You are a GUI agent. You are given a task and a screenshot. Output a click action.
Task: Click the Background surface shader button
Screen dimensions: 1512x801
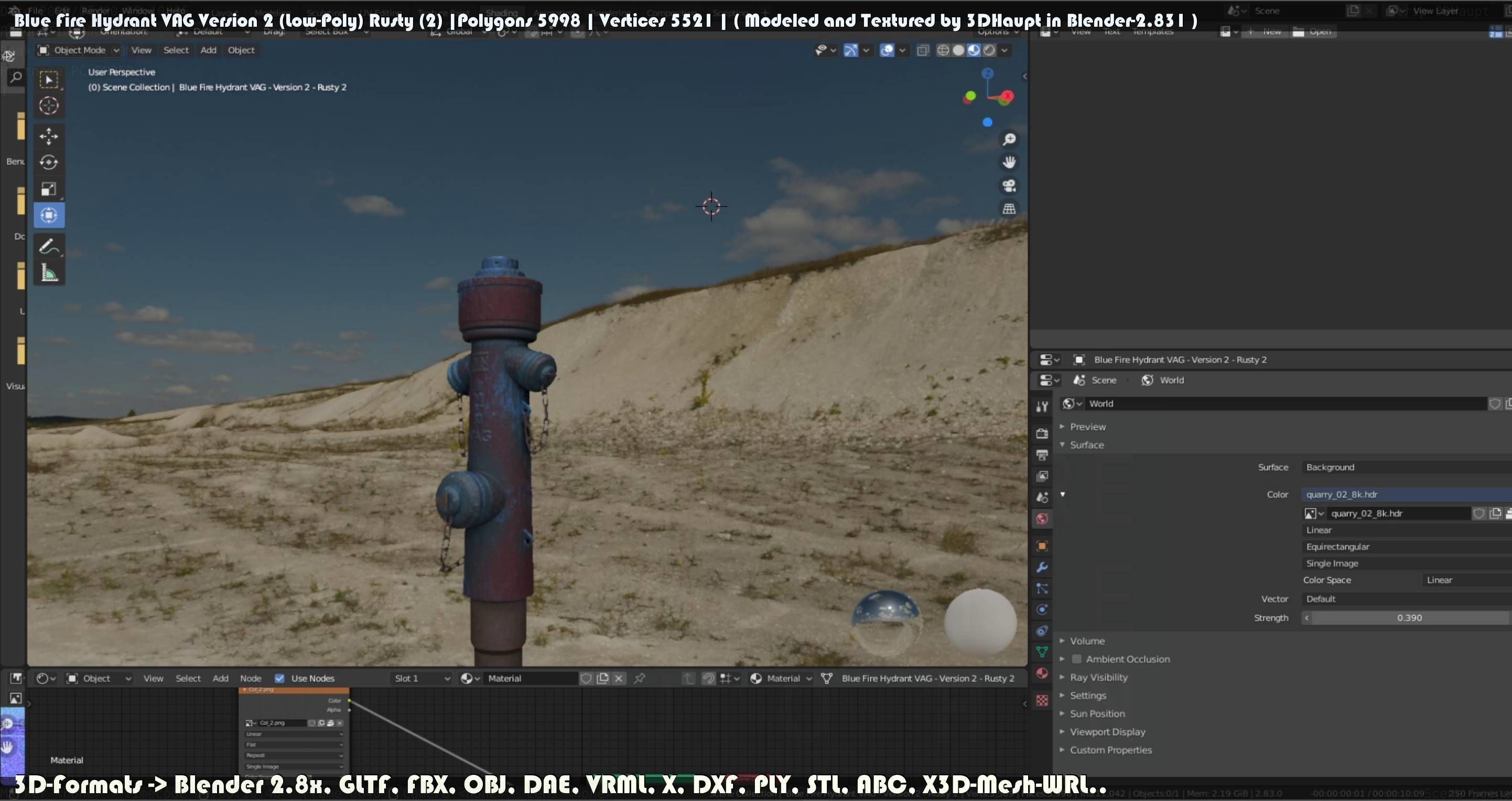click(x=1406, y=467)
